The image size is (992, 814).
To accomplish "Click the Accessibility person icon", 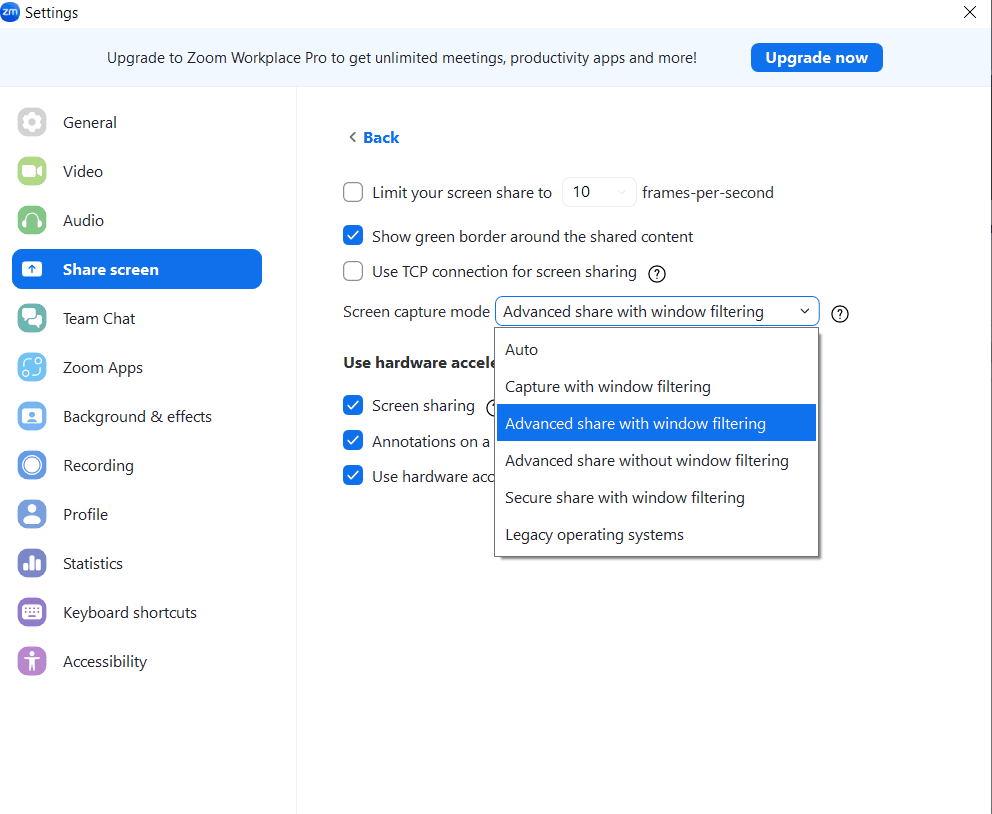I will [x=32, y=661].
